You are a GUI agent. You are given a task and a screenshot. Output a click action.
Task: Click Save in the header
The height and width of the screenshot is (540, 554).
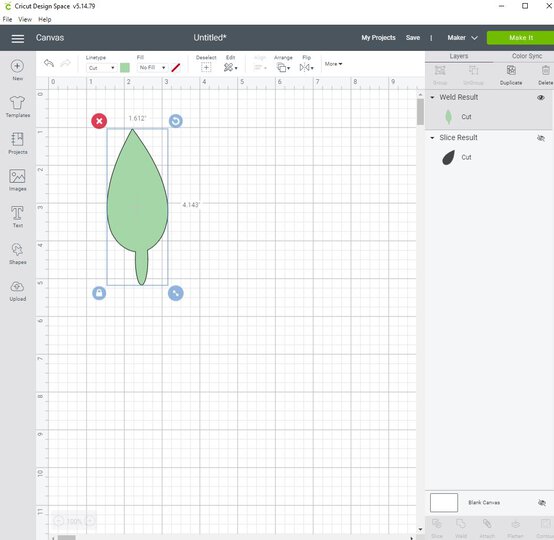click(413, 38)
